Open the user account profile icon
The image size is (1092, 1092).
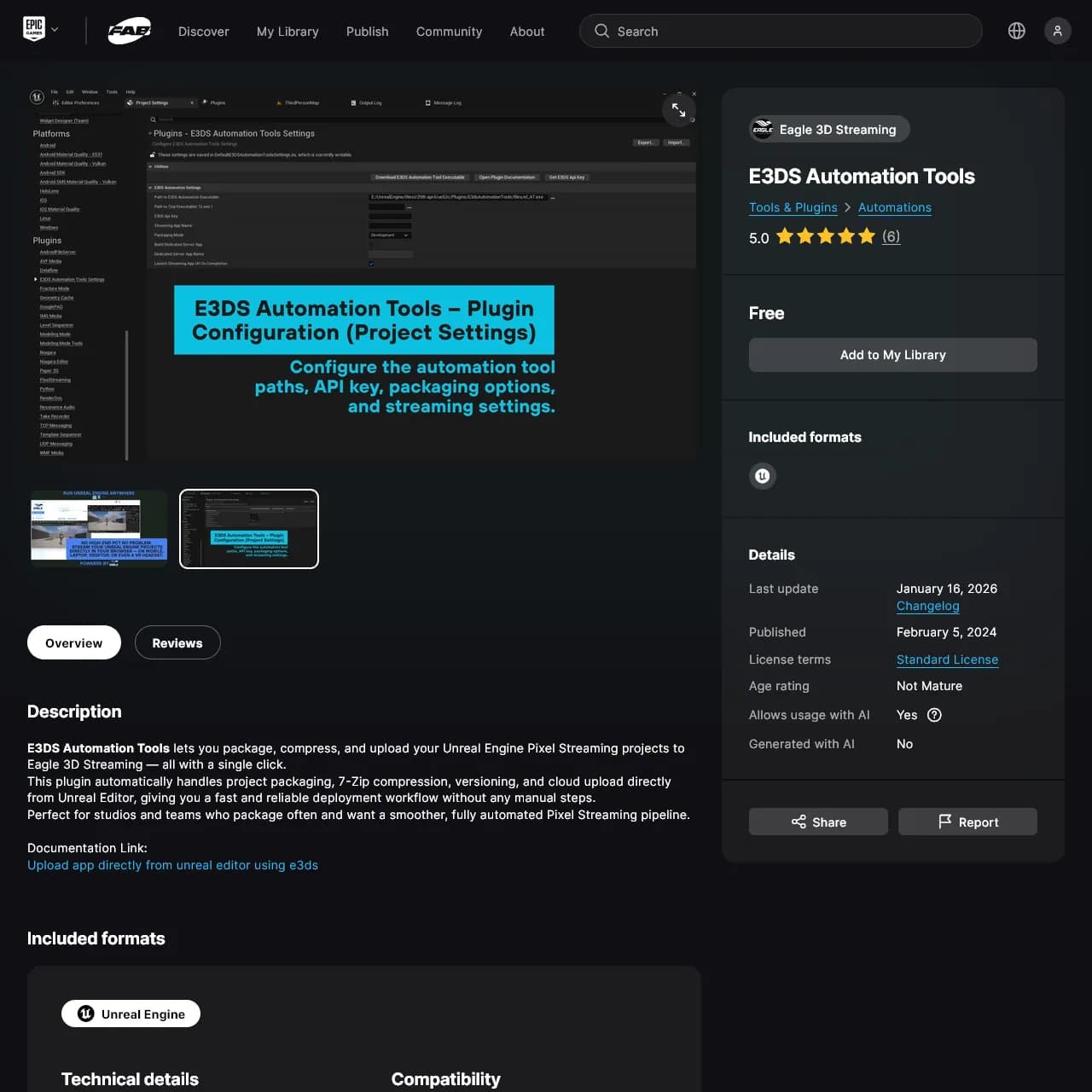point(1058,31)
